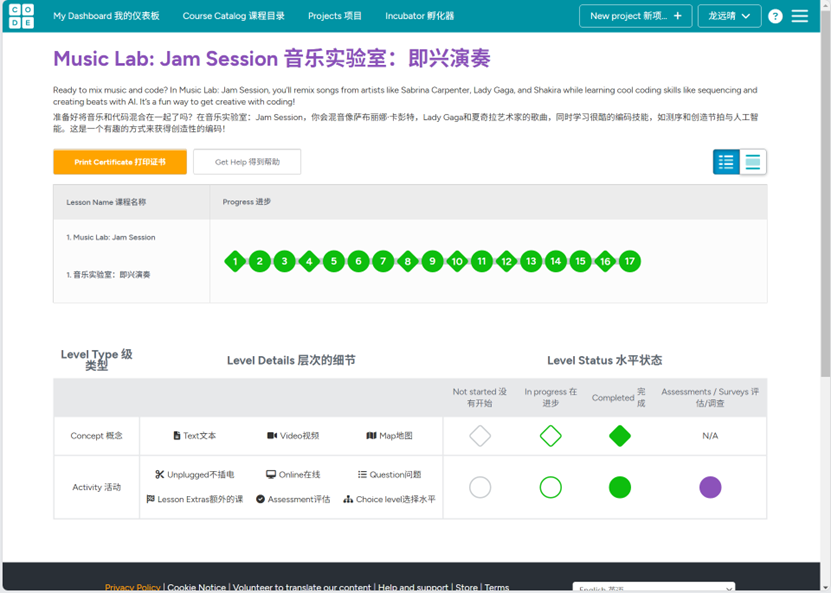
Task: Open Course Catalog 课程目录
Action: [234, 16]
